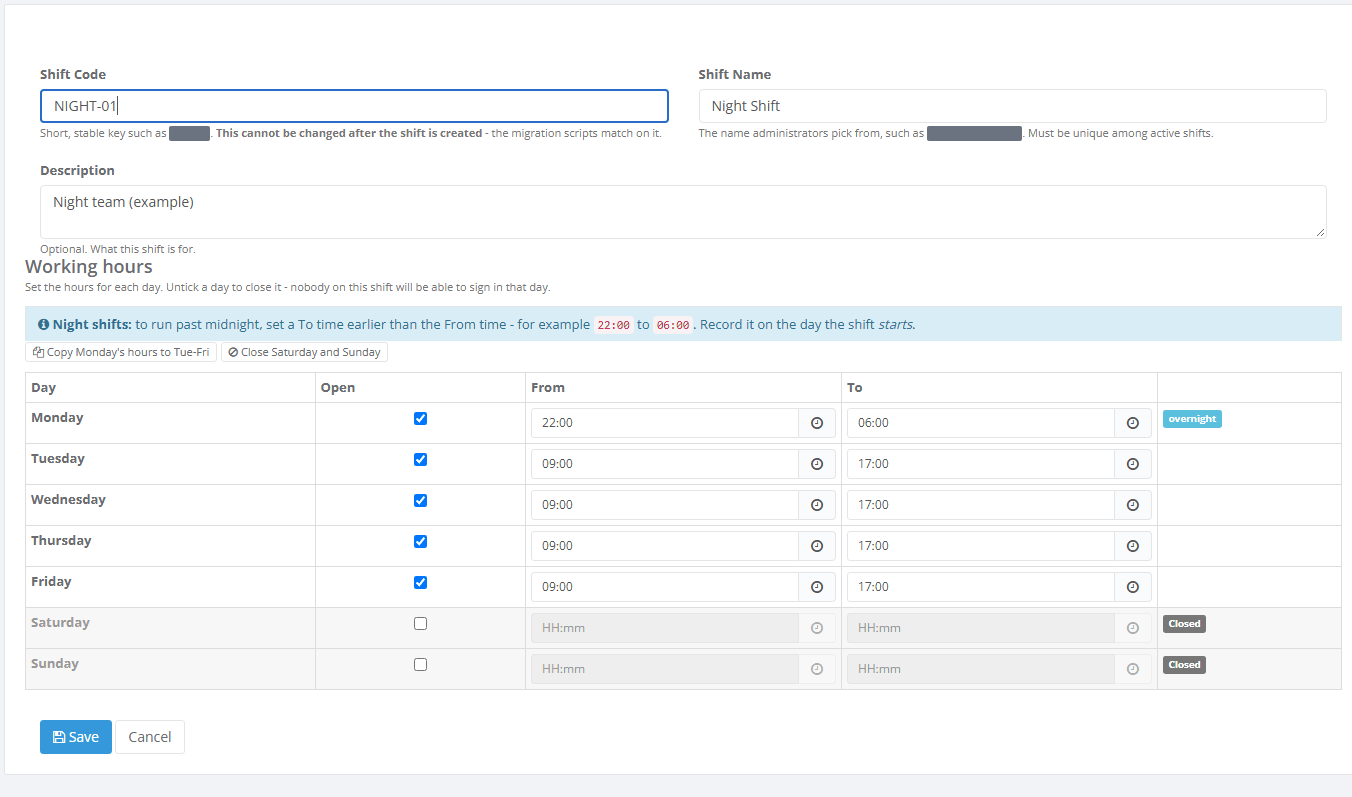The width and height of the screenshot is (1352, 797).
Task: Click the overnight badge on Monday row
Action: (1192, 419)
